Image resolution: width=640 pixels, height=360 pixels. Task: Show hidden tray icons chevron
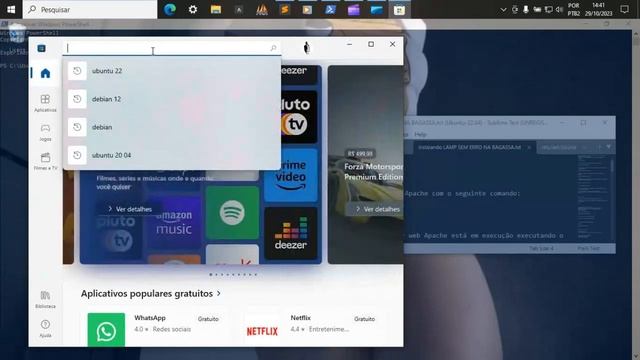point(503,9)
